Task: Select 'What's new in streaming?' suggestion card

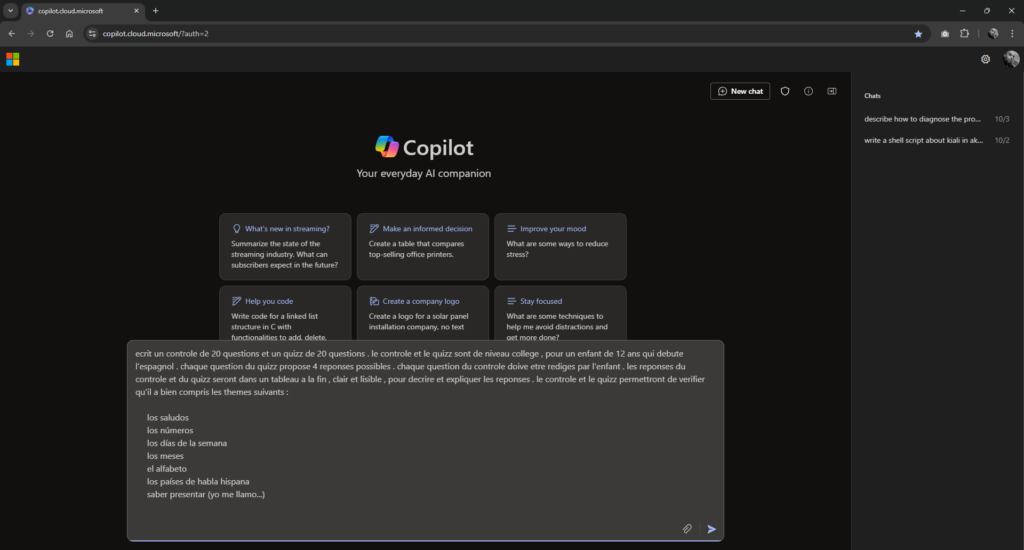Action: click(285, 247)
